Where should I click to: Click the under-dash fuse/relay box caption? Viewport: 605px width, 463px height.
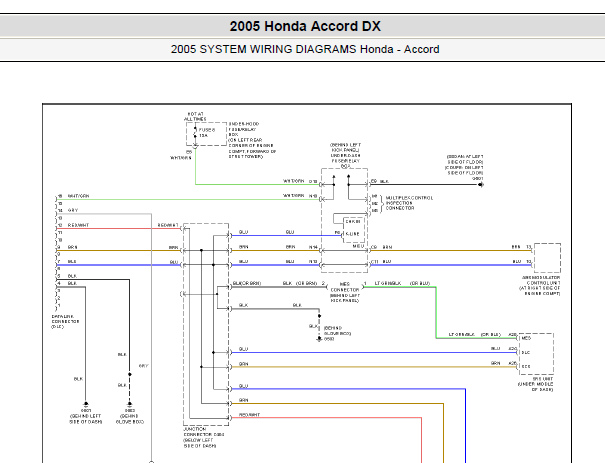pyautogui.click(x=345, y=155)
